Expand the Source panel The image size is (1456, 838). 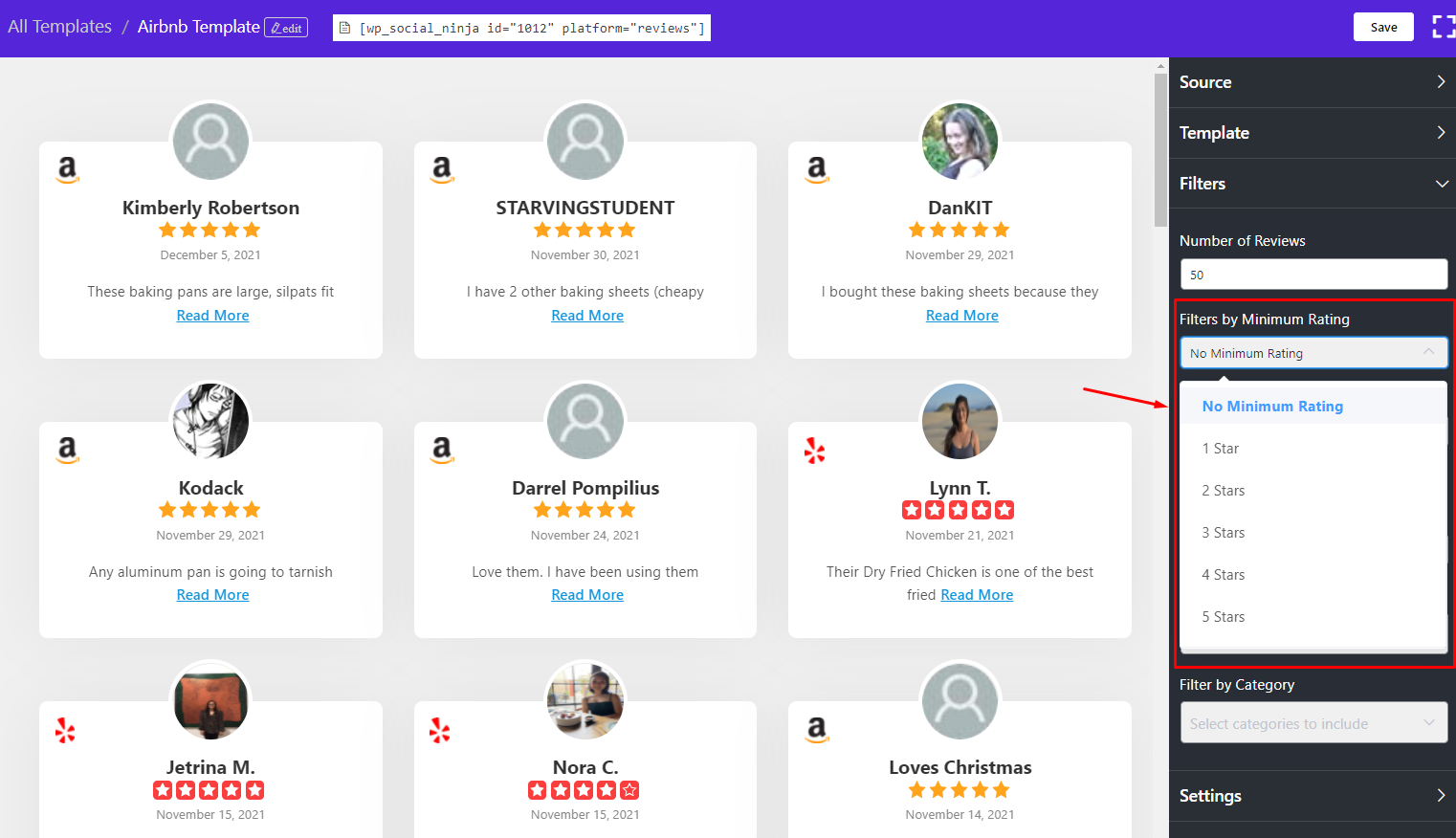click(1313, 82)
